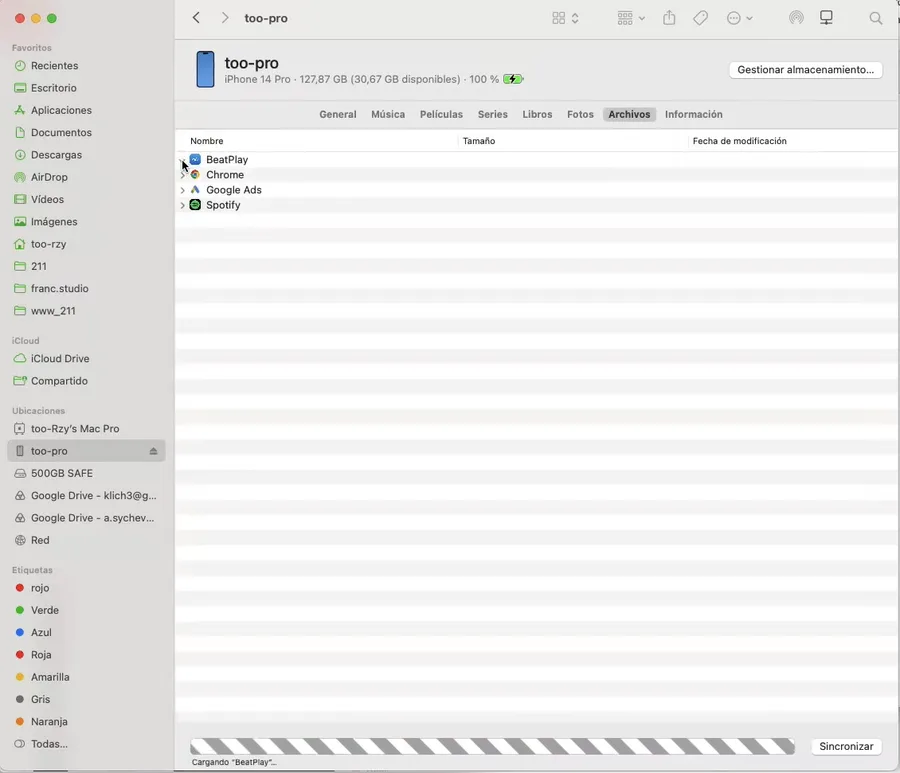The image size is (900, 773).
Task: Go forward with the right arrow
Action: 224,18
